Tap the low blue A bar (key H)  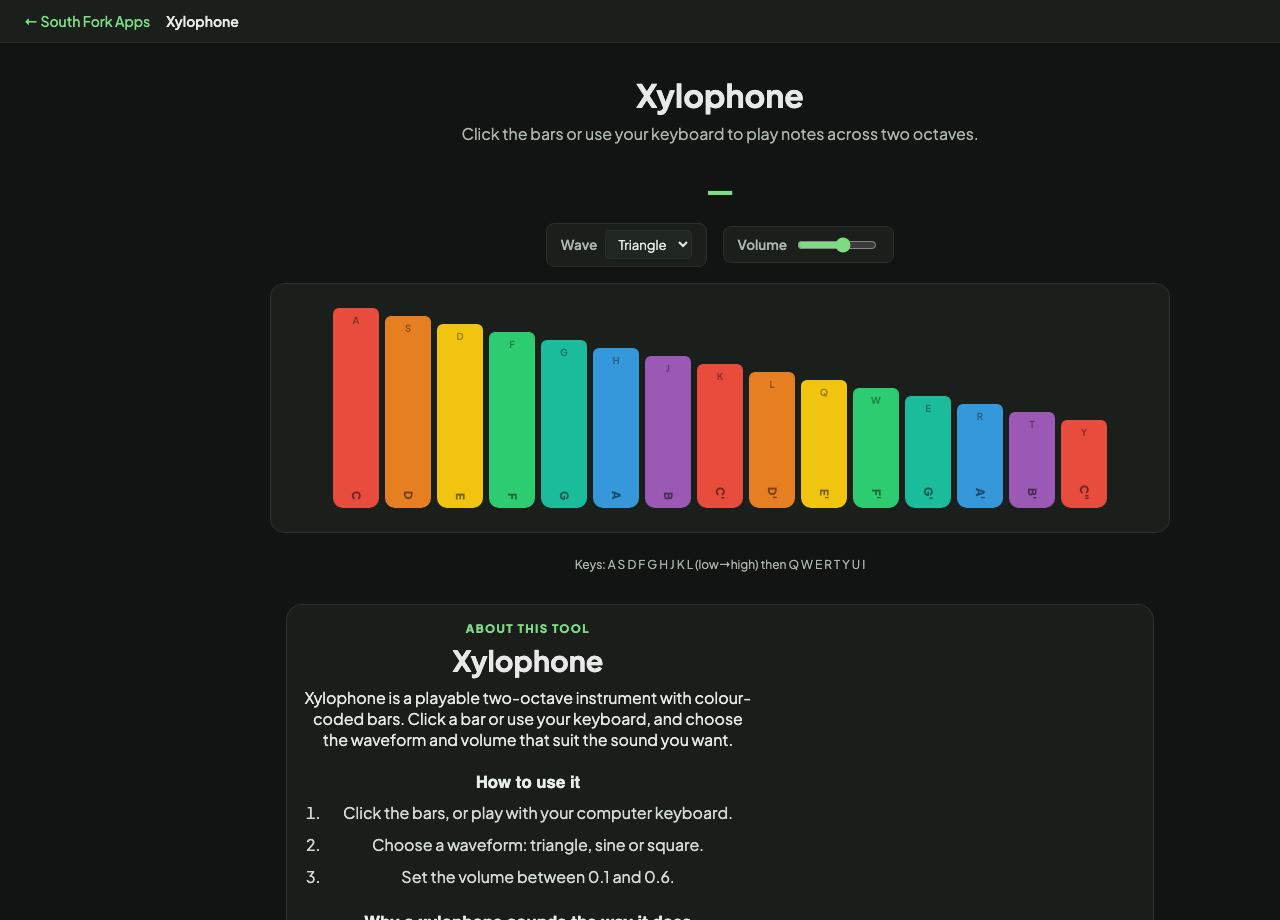coord(616,428)
